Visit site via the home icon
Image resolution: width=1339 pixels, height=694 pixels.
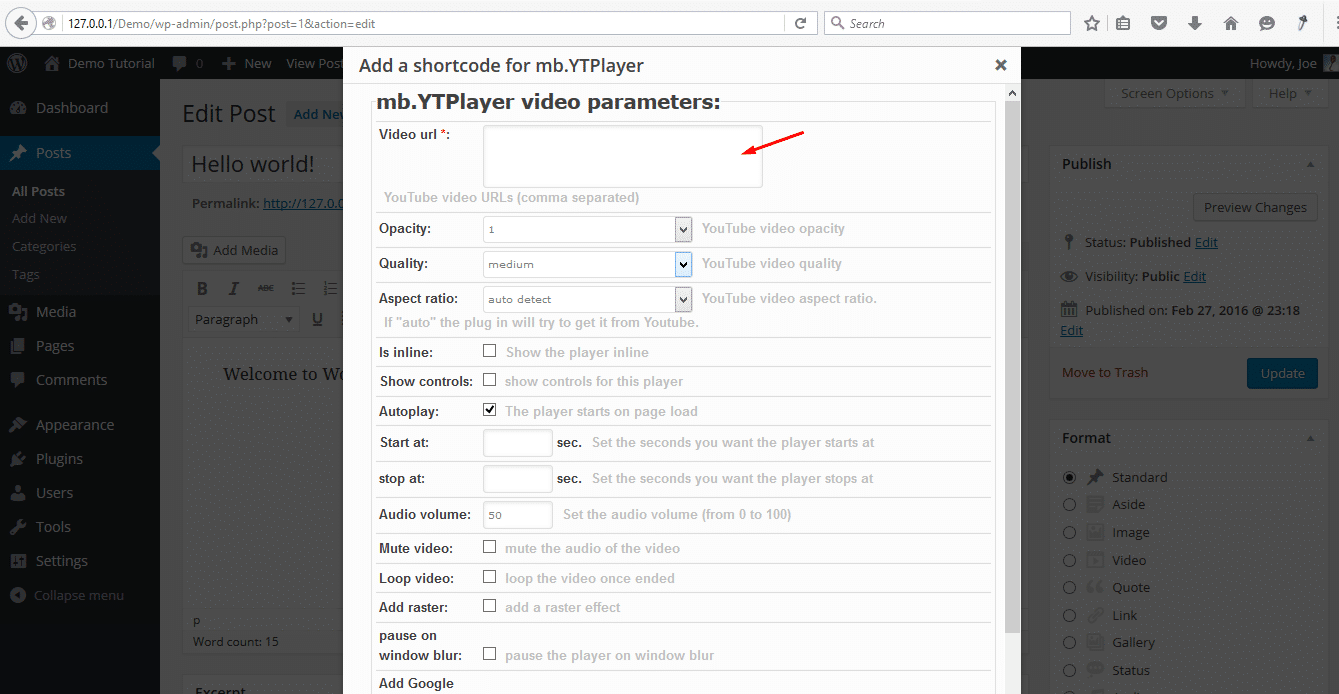[52, 63]
